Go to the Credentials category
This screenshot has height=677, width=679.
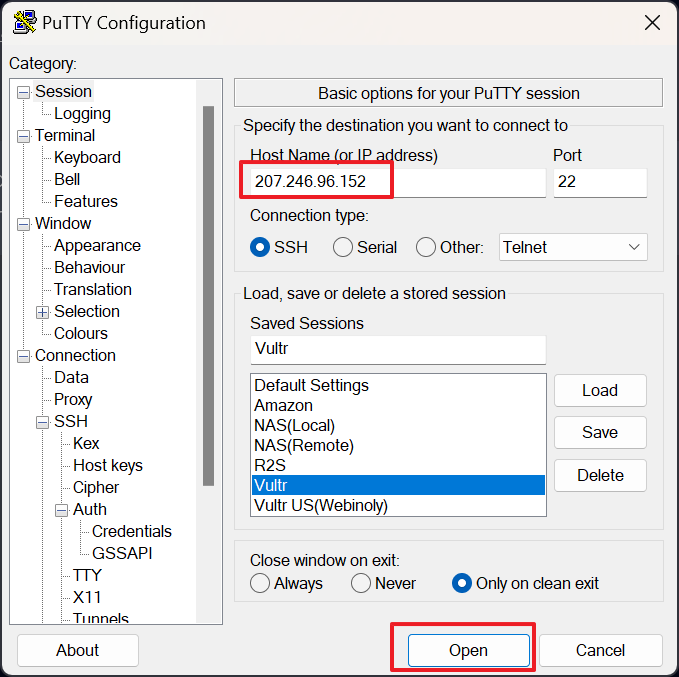[x=131, y=532]
